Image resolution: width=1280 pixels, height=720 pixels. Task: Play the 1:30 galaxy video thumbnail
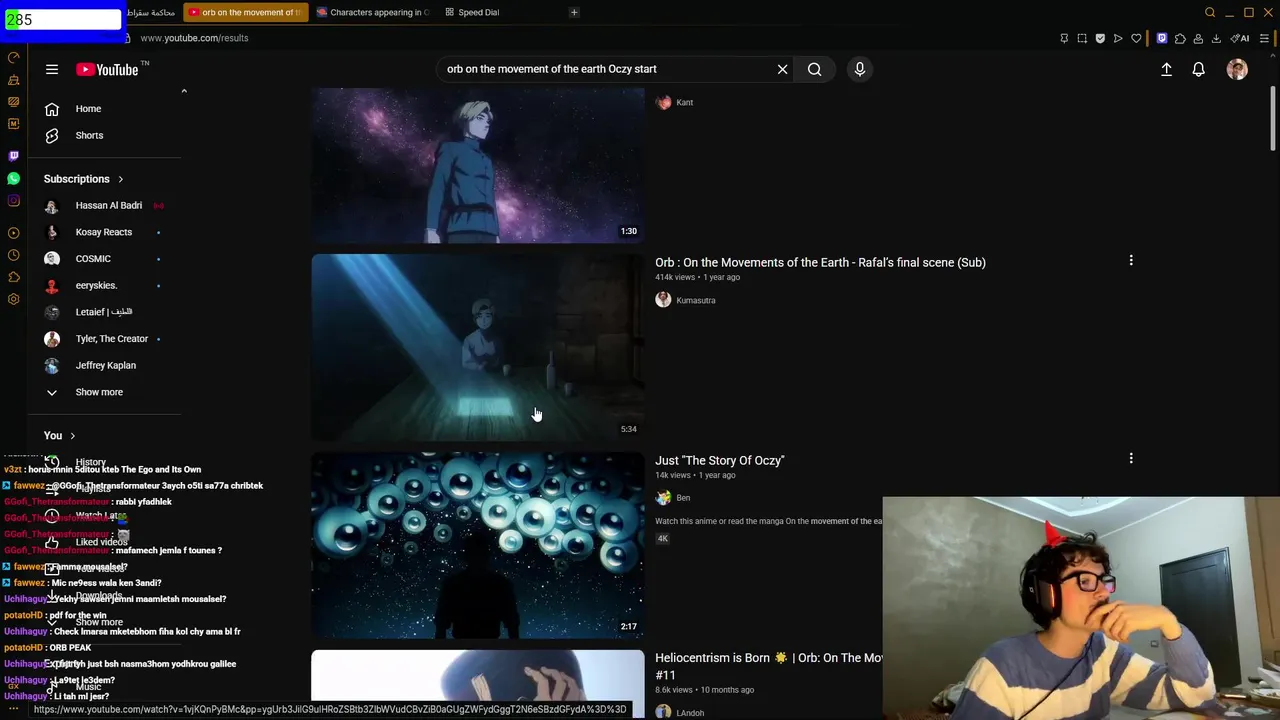pyautogui.click(x=477, y=165)
